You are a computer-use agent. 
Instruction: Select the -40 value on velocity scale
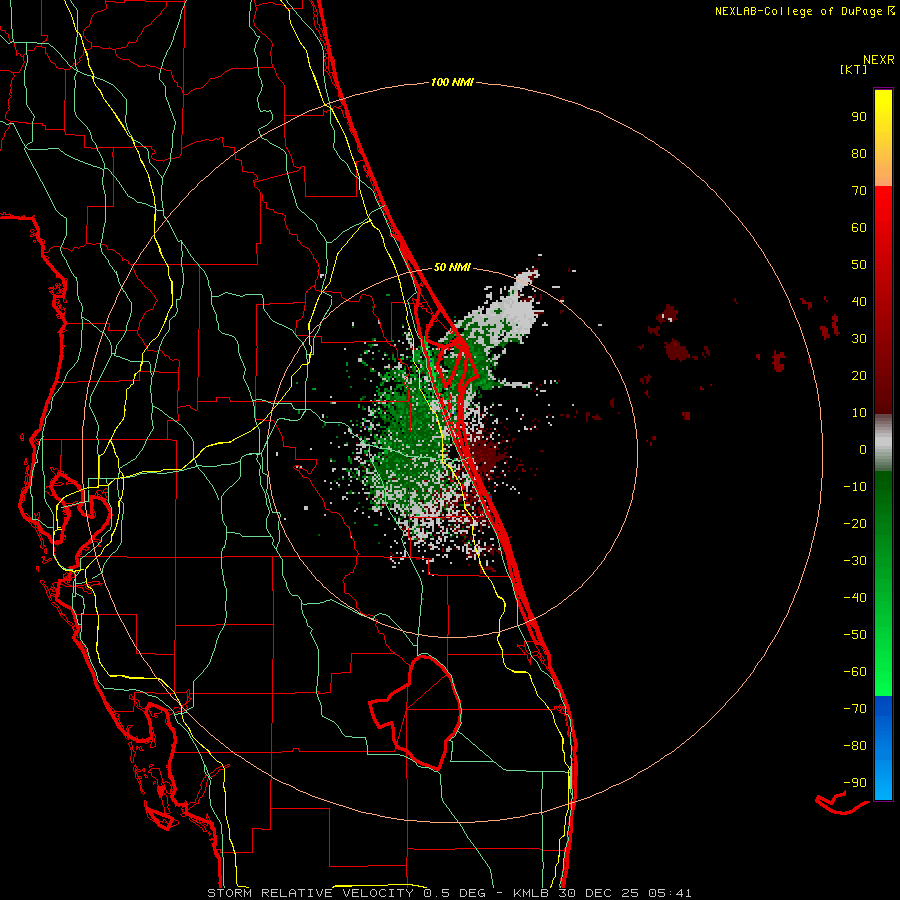pos(855,598)
